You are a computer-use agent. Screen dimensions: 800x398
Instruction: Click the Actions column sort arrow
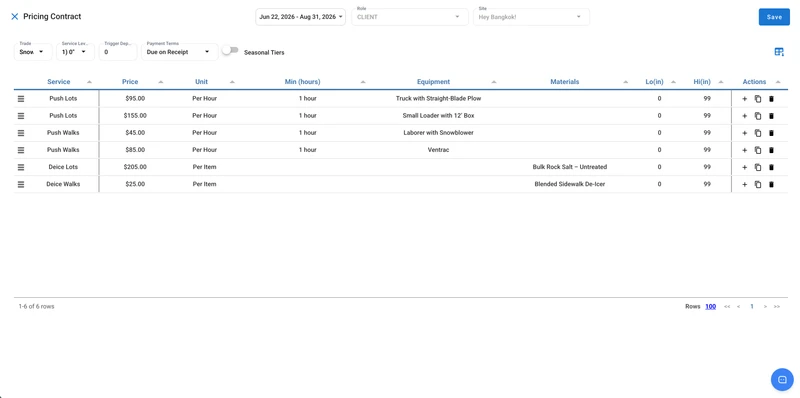(x=778, y=82)
